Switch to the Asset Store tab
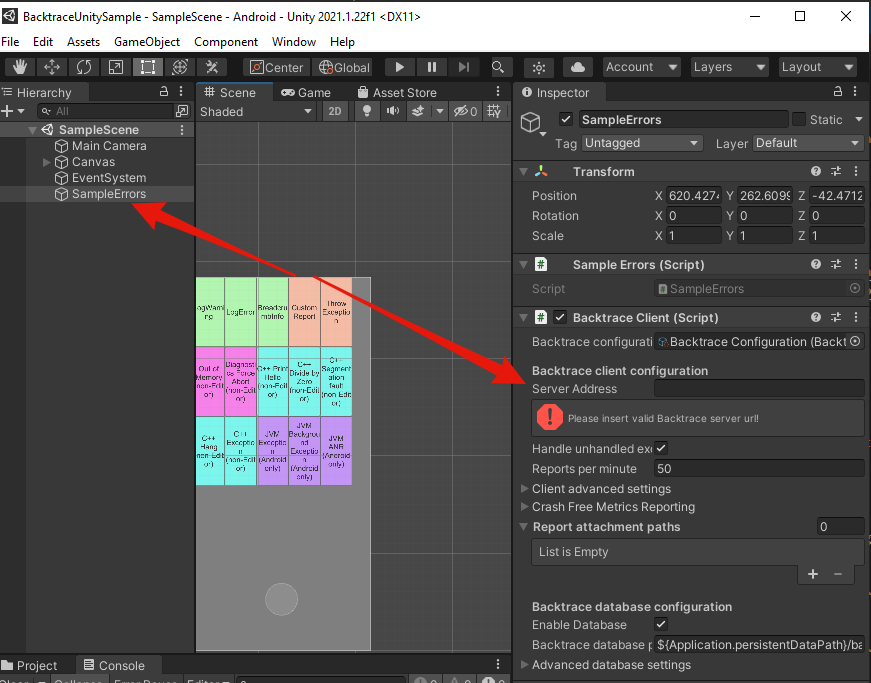The height and width of the screenshot is (683, 871). [x=397, y=93]
